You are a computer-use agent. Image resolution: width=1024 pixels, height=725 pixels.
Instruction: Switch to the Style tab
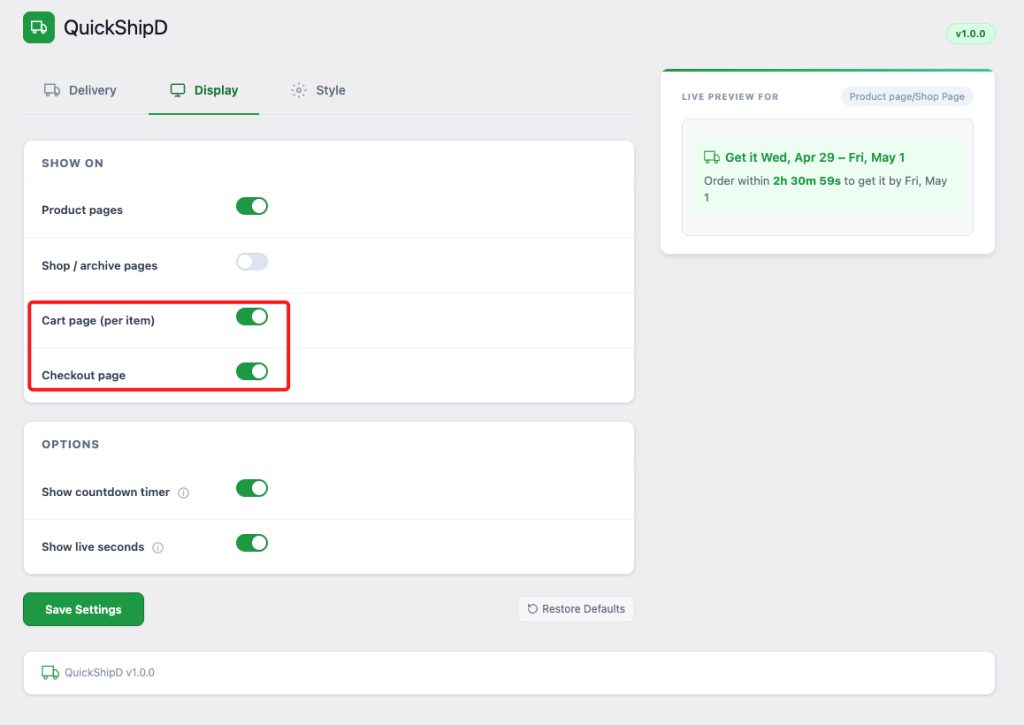click(x=318, y=90)
